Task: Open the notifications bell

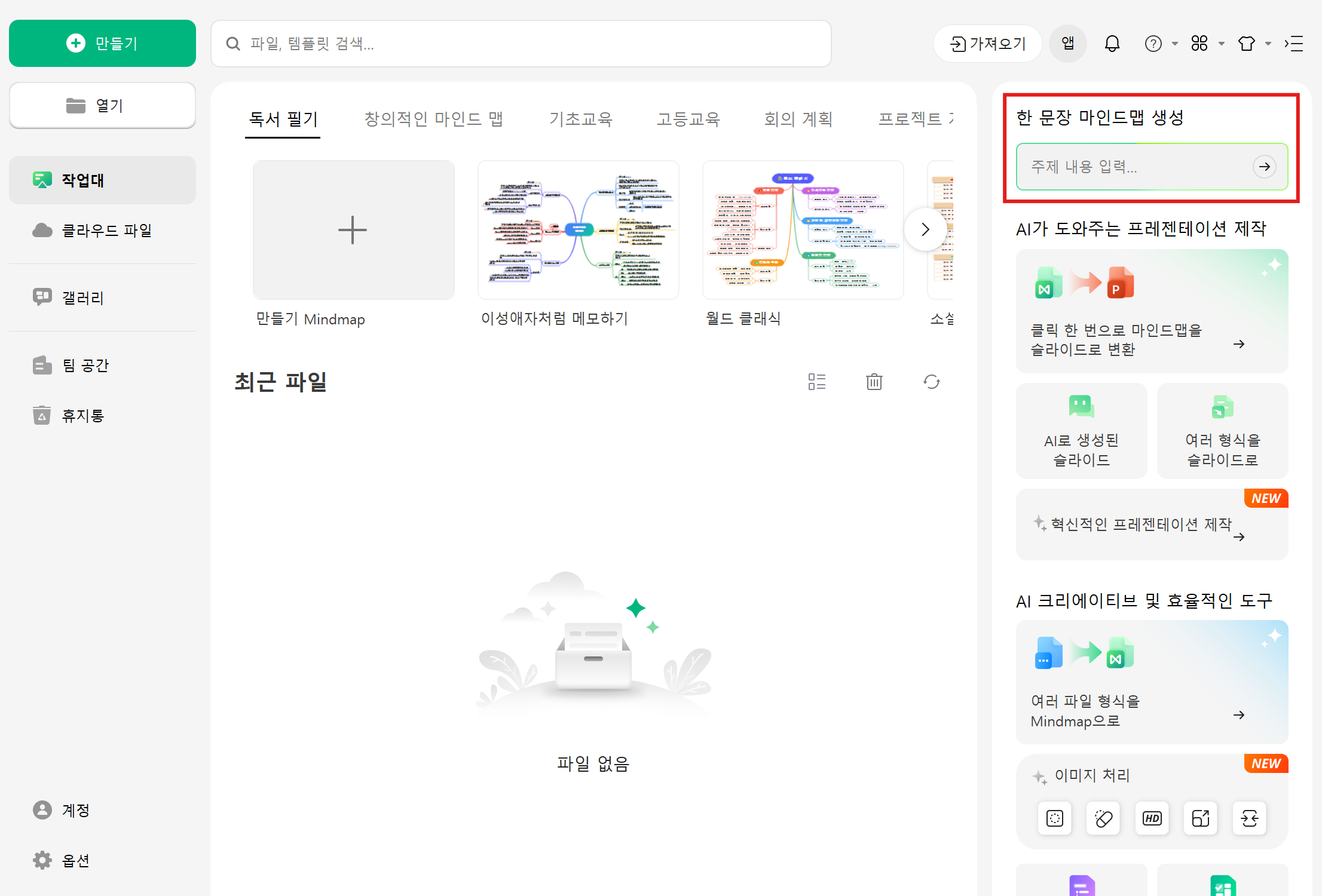Action: tap(1112, 44)
